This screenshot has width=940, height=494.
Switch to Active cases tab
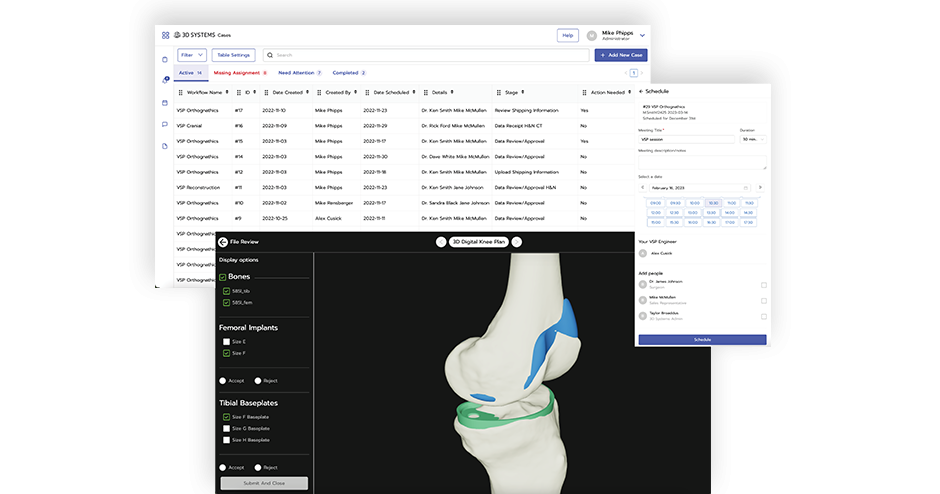pos(191,73)
